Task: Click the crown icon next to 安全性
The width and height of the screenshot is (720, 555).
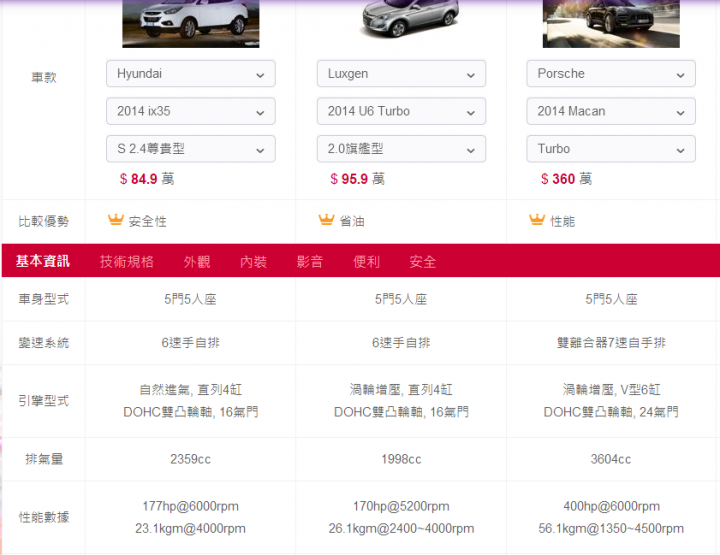Action: pyautogui.click(x=116, y=220)
